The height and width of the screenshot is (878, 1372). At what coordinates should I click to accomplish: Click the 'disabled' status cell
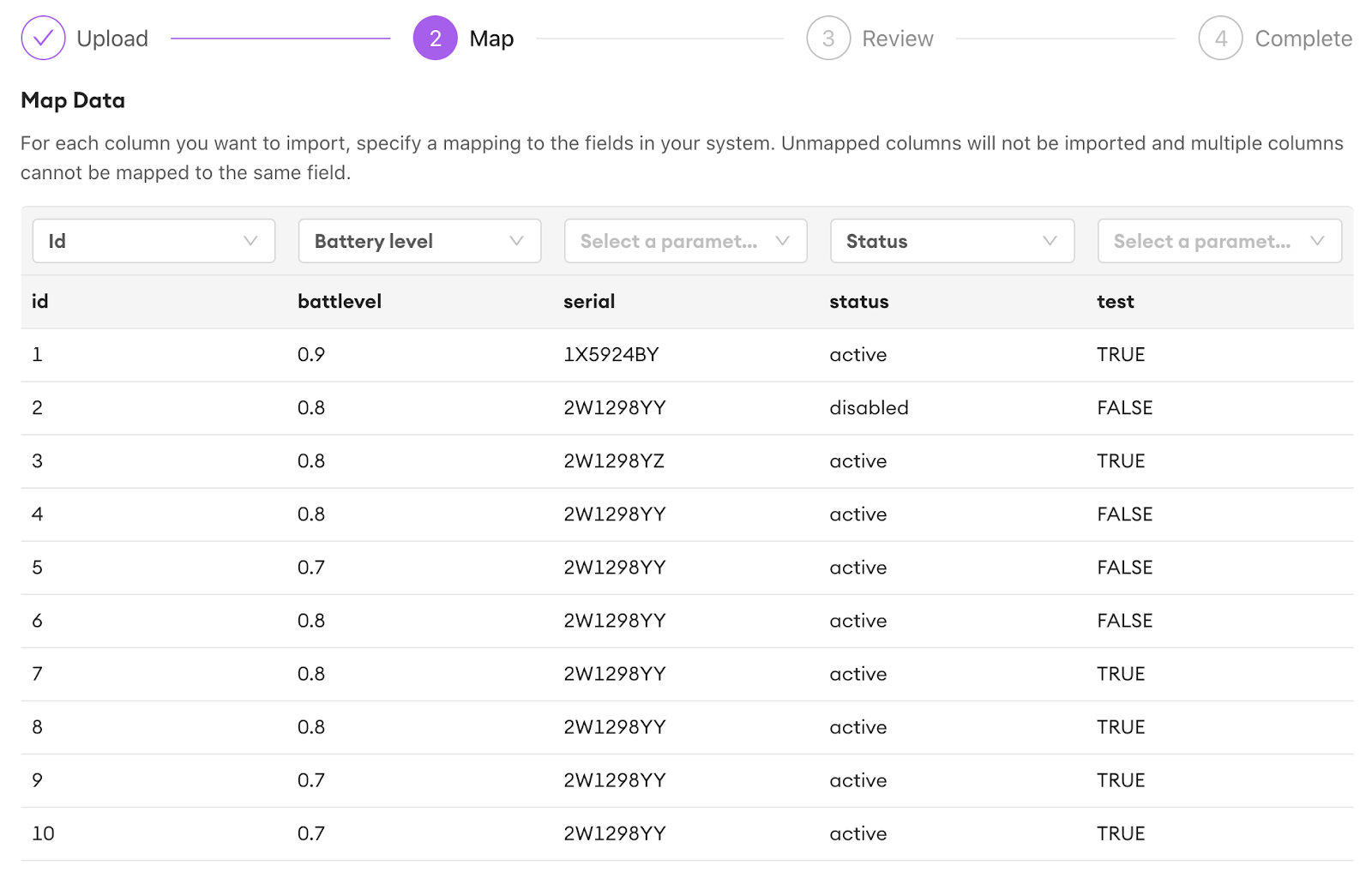[x=869, y=408]
